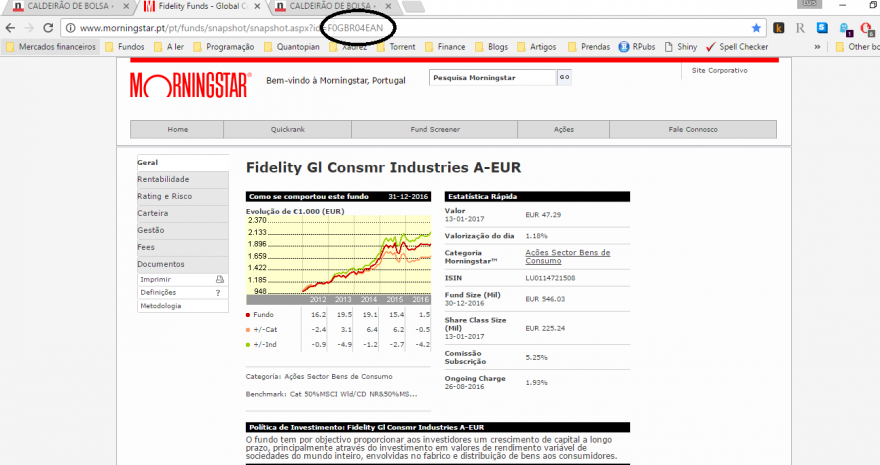Select Carteira in the sidebar

[182, 213]
